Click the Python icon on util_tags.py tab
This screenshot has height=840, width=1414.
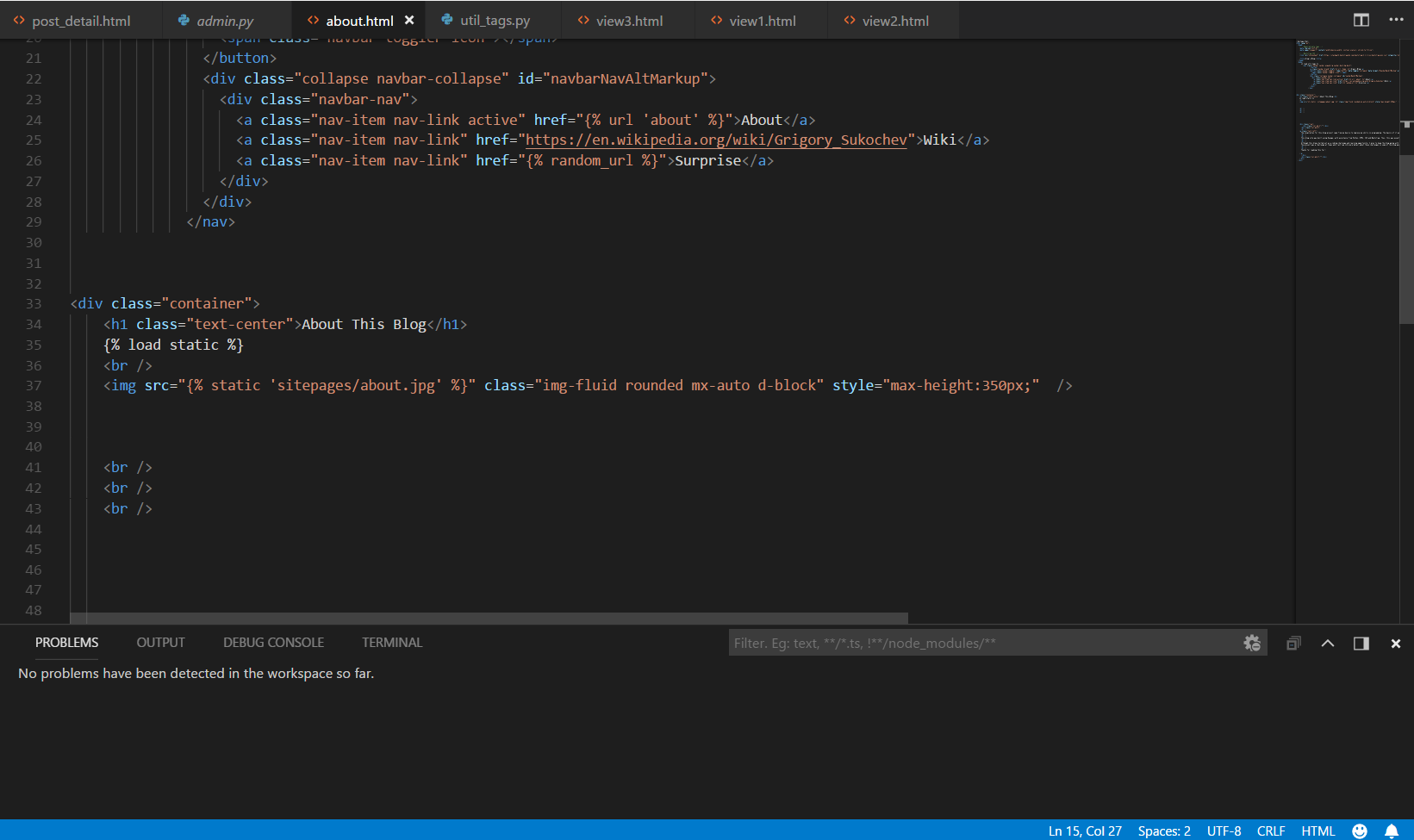tap(447, 20)
